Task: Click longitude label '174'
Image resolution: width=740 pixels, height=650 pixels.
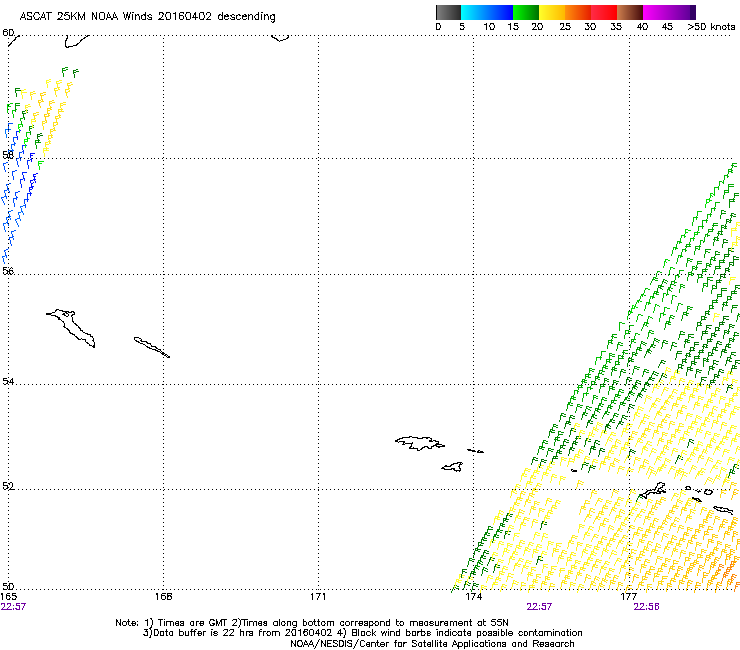Action: [474, 597]
